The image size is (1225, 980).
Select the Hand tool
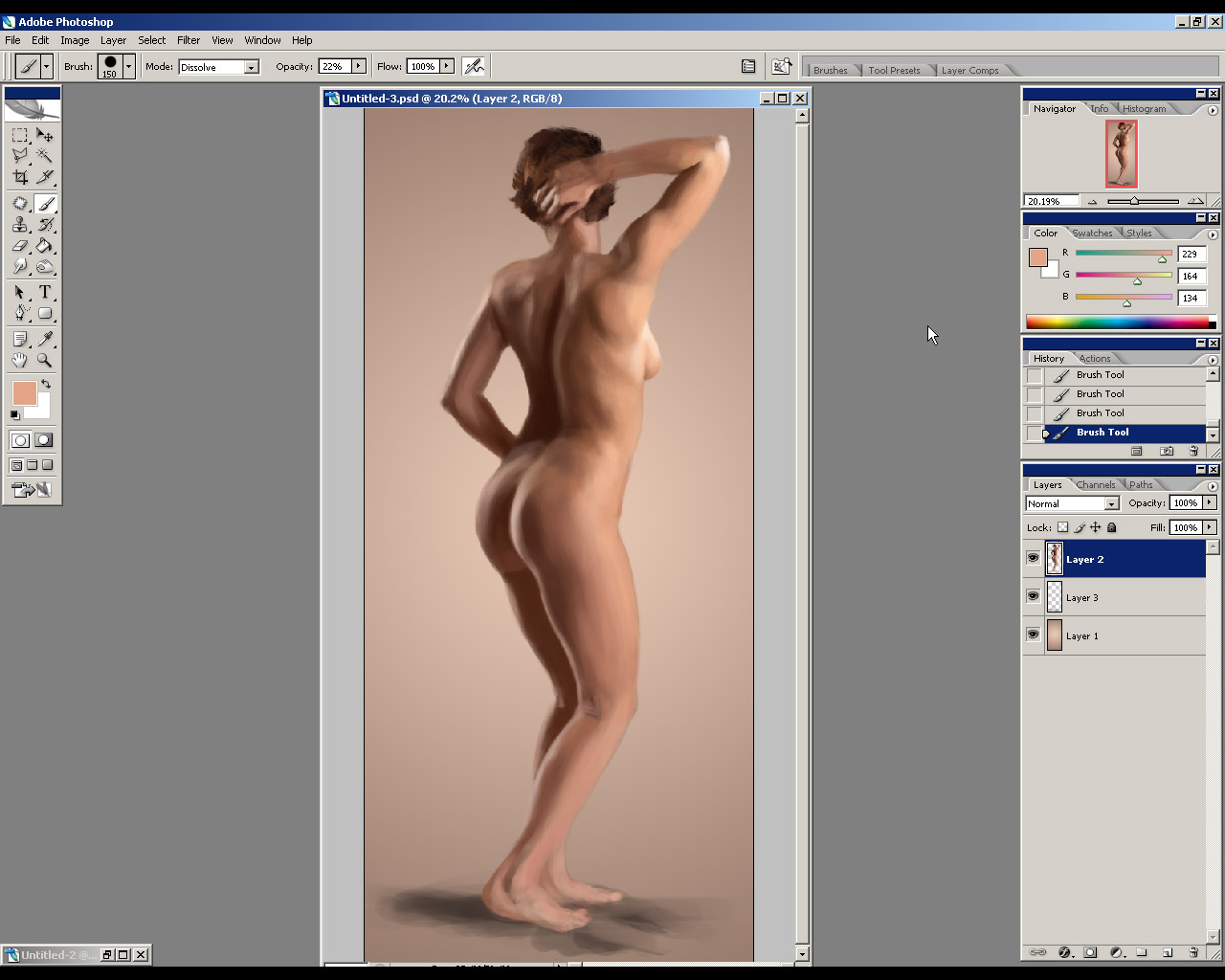pyautogui.click(x=20, y=361)
